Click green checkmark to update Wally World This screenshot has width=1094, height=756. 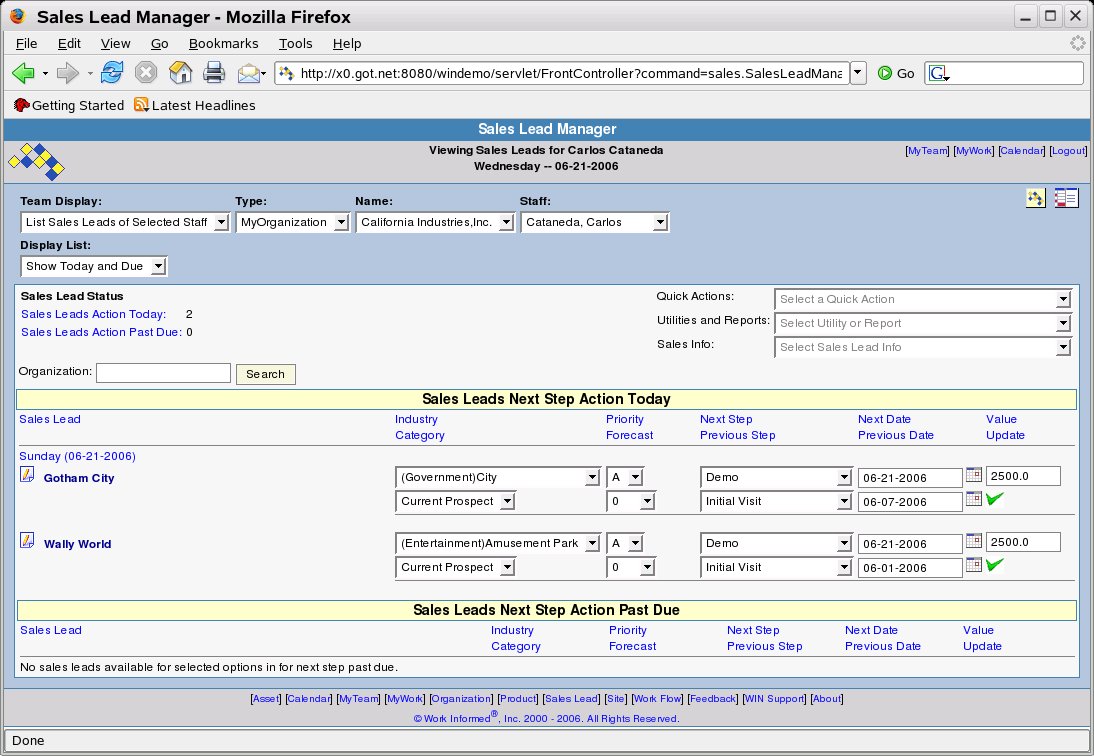994,565
